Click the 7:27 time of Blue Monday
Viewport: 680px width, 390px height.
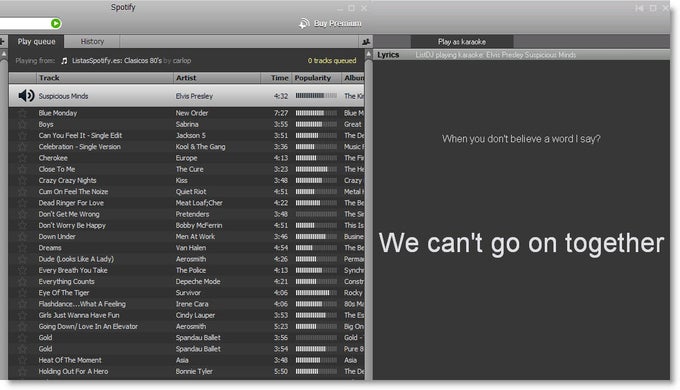tap(281, 113)
